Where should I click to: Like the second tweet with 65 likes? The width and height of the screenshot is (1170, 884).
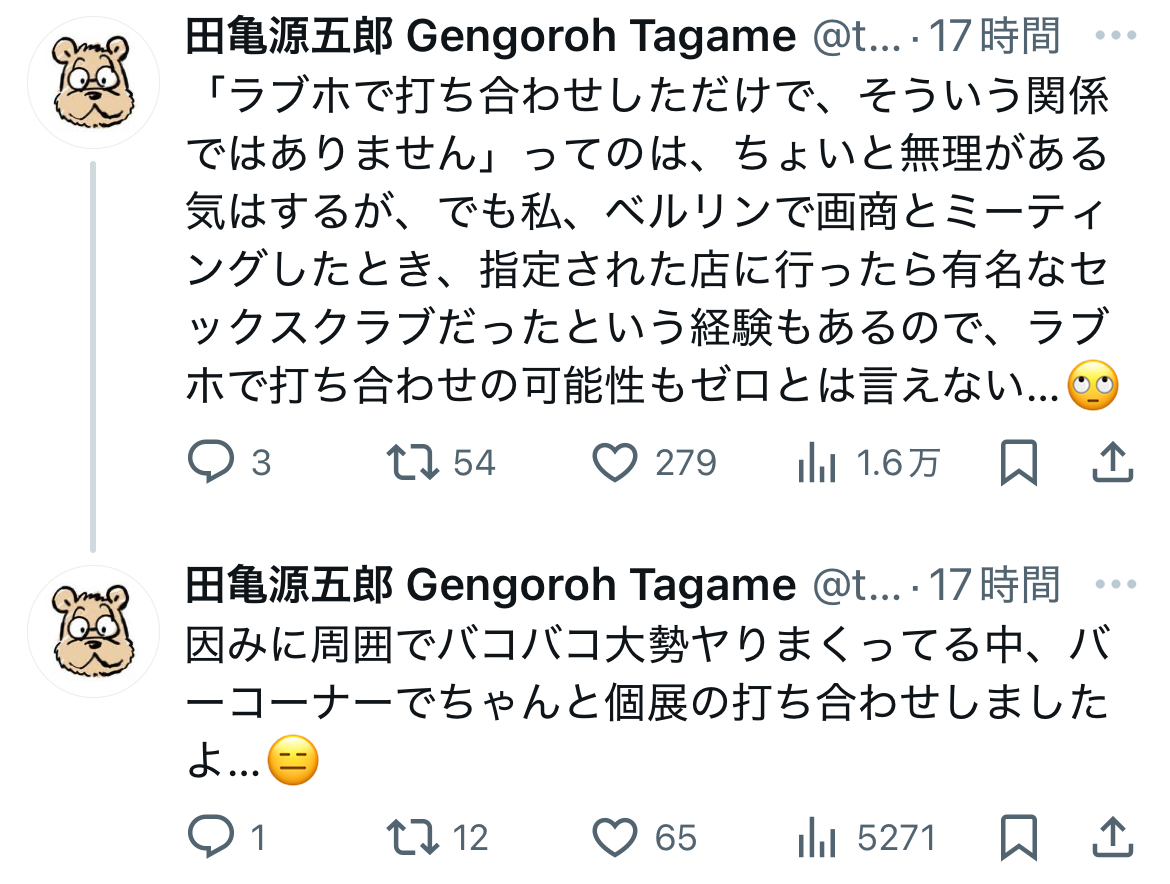click(615, 837)
